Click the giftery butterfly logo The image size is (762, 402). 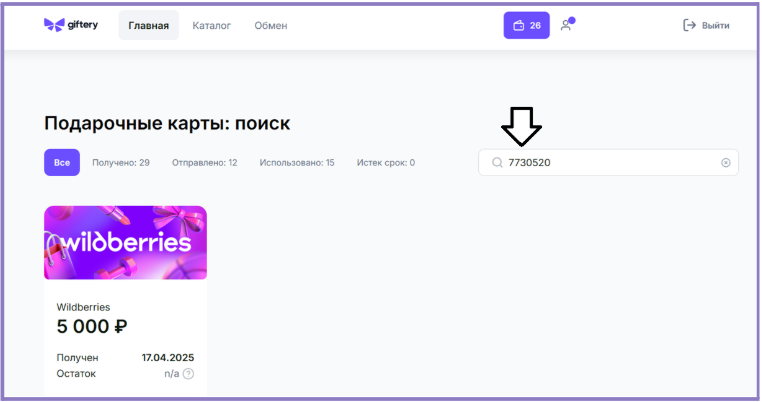click(71, 25)
